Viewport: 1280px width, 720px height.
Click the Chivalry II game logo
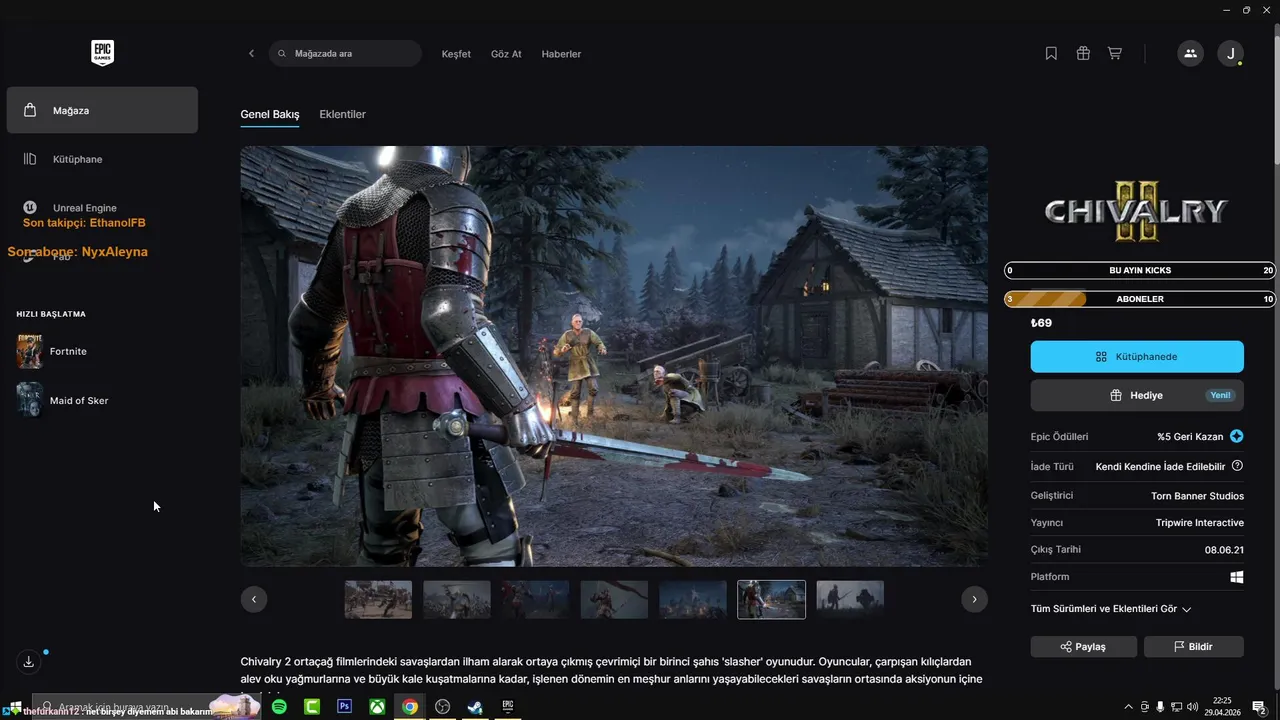point(1136,210)
